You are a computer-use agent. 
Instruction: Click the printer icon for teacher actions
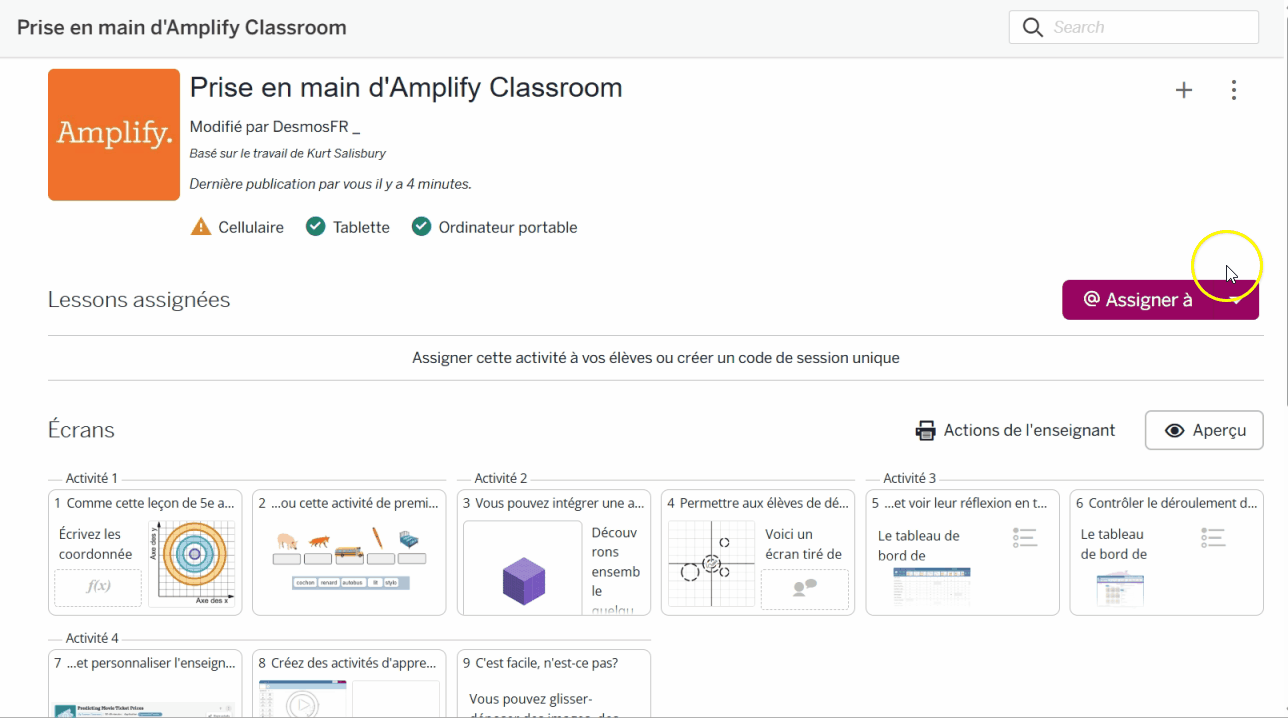pos(926,431)
